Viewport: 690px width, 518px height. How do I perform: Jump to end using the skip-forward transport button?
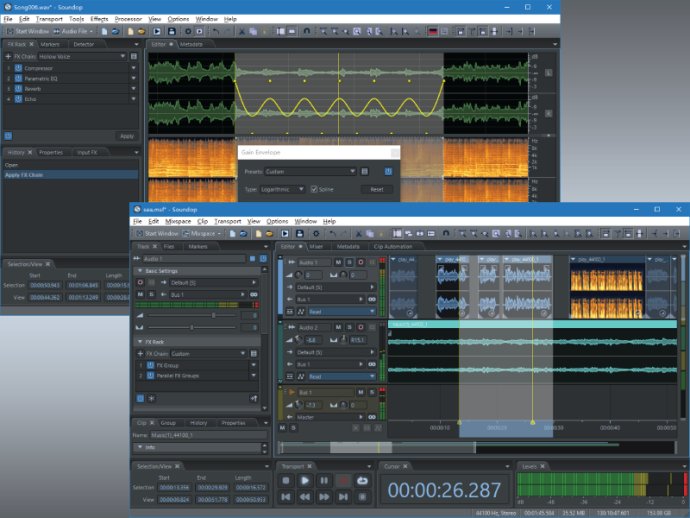(343, 497)
